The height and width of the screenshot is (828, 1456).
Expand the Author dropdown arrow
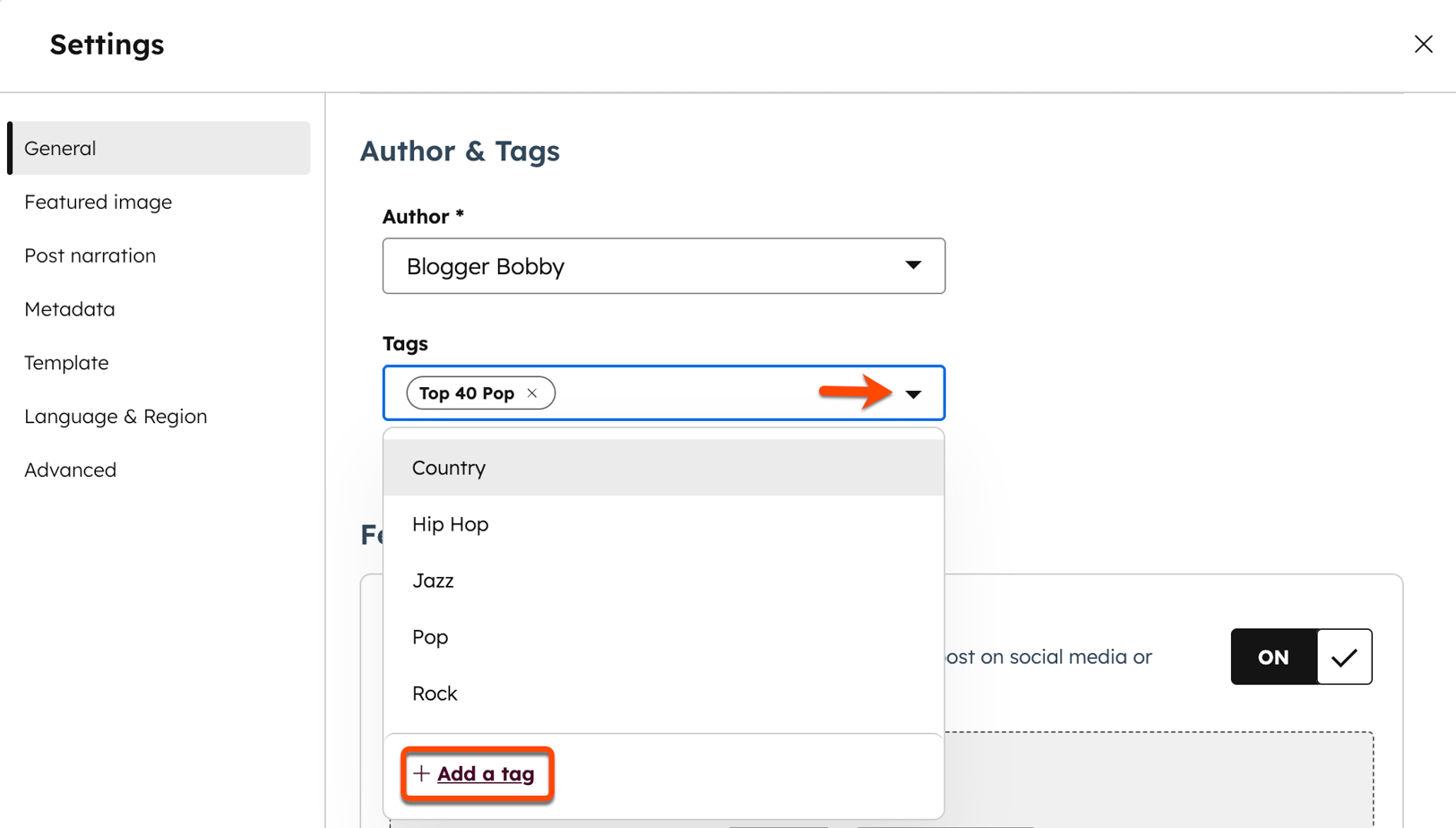[913, 265]
